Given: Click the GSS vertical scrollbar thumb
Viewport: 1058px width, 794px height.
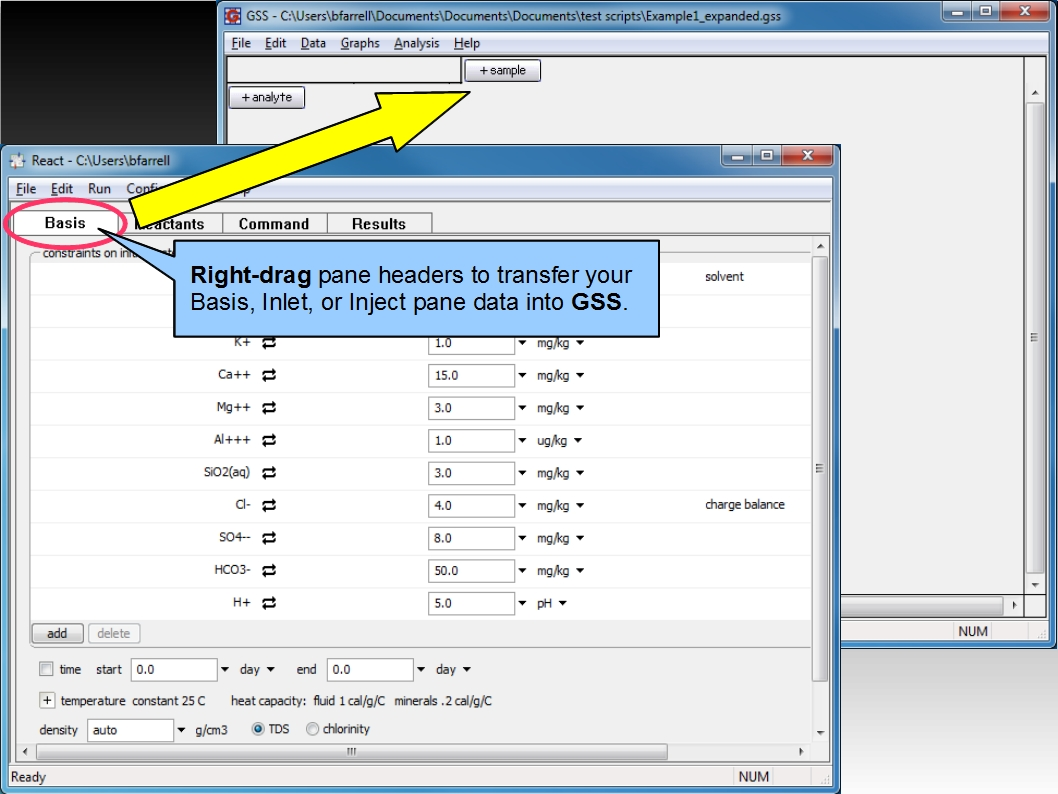Looking at the screenshot, I should [x=1034, y=337].
